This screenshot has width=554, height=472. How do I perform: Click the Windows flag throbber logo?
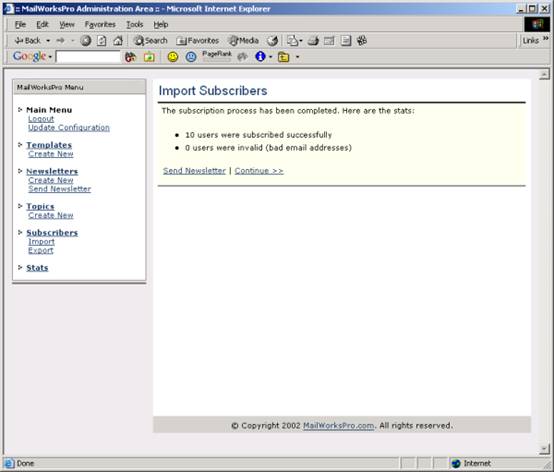click(537, 24)
